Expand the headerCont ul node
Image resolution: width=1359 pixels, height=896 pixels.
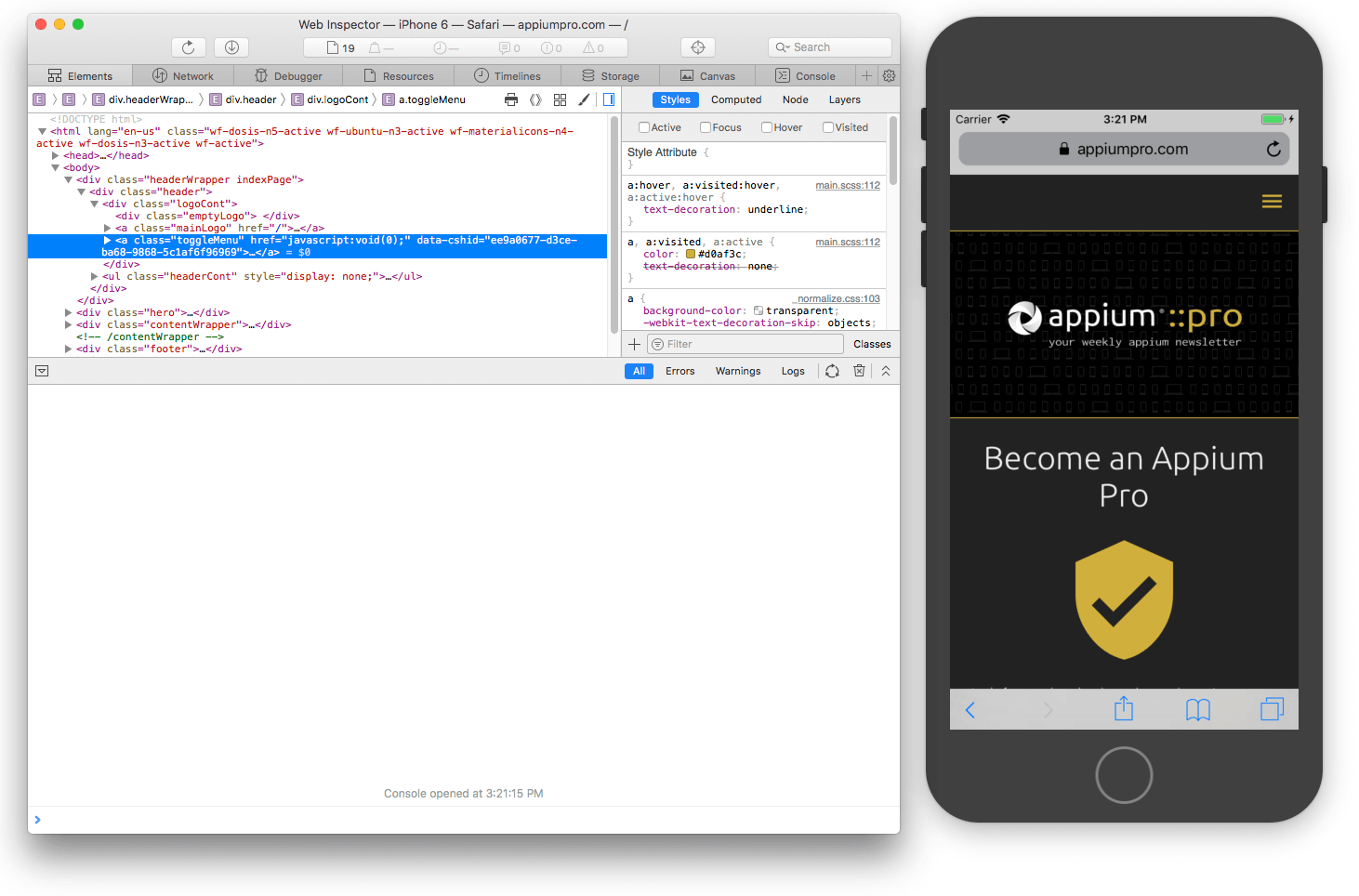(94, 276)
